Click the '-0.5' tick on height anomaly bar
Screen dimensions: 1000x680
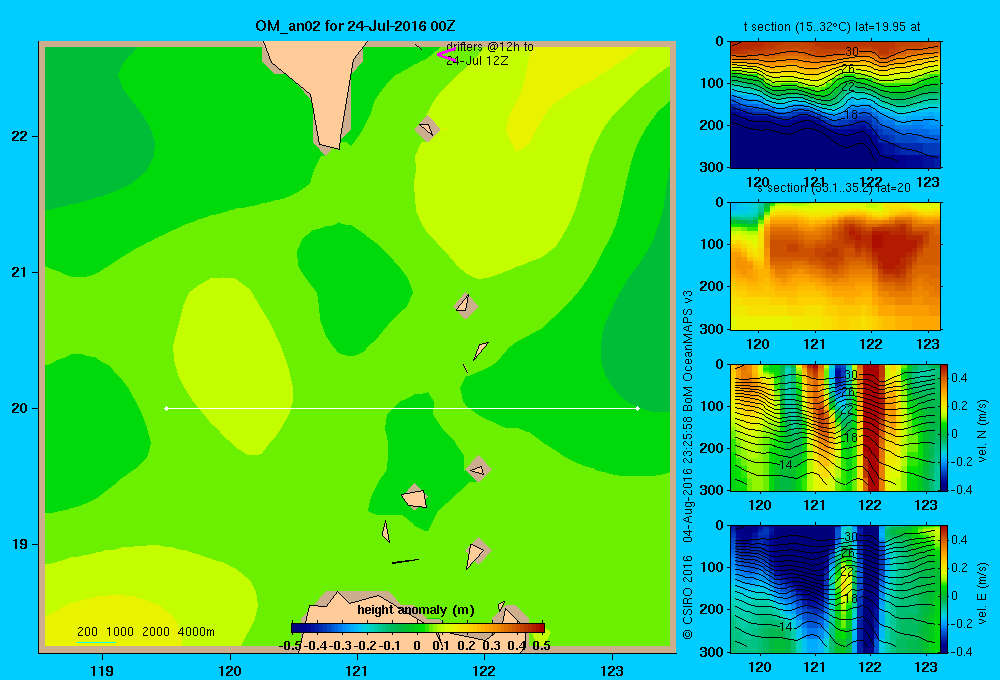[290, 646]
